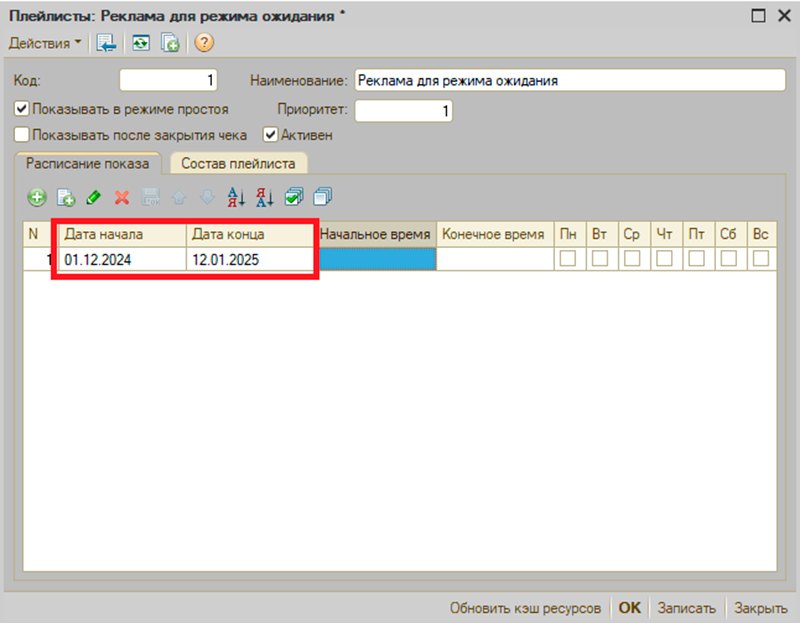Click the Наименование input field
Screen dimensions: 800x623
click(x=570, y=80)
